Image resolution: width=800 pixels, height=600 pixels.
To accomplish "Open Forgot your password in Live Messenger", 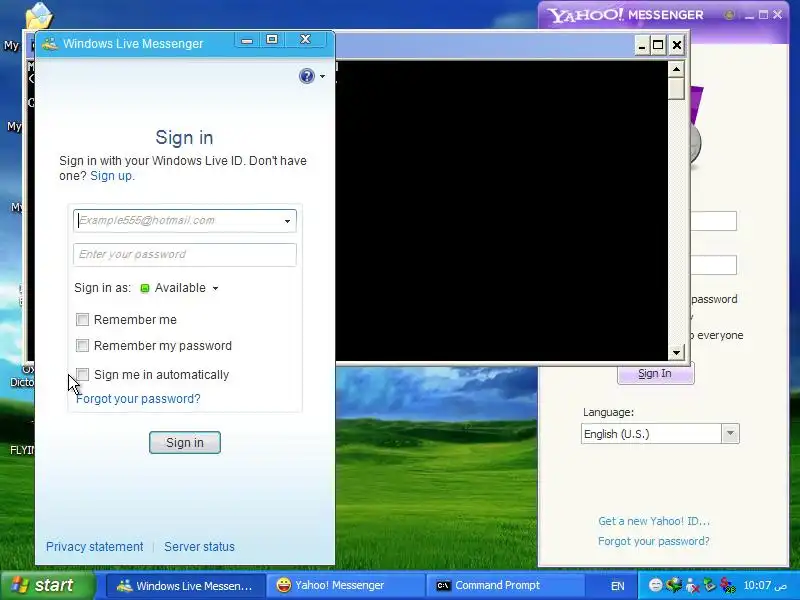I will click(138, 398).
